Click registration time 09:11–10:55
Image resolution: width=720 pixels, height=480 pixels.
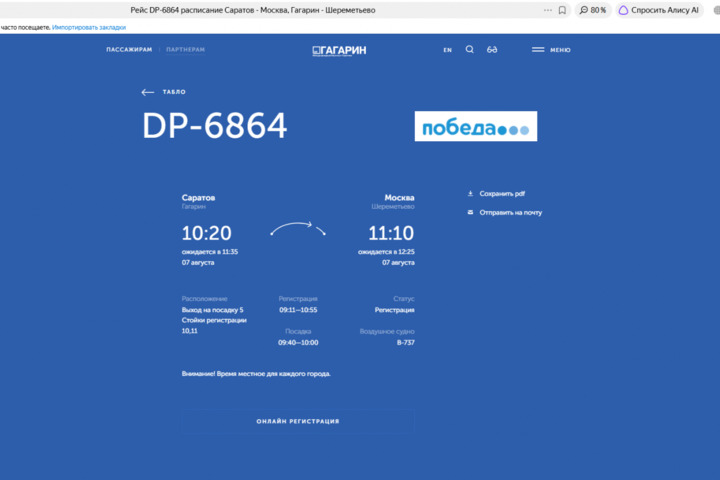(298, 310)
